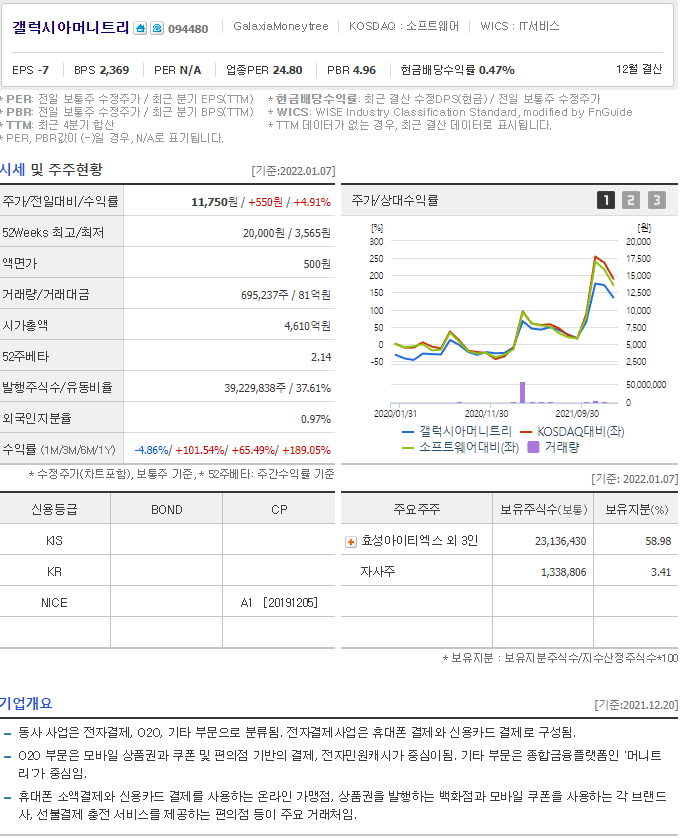
Task: Click the 갤럭시아머니트리 blue legend marker
Action: coord(408,432)
